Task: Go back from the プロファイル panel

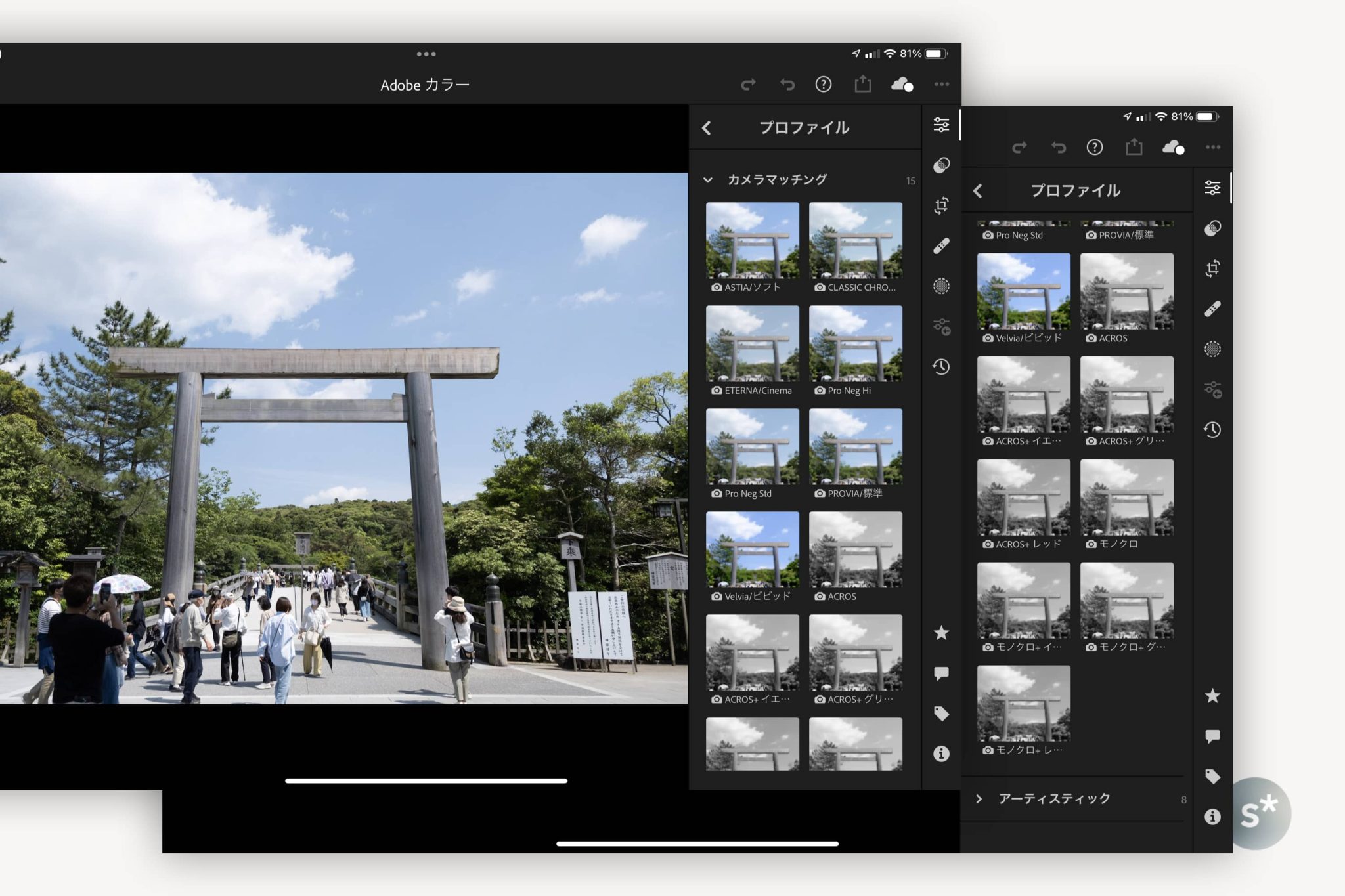Action: point(707,128)
